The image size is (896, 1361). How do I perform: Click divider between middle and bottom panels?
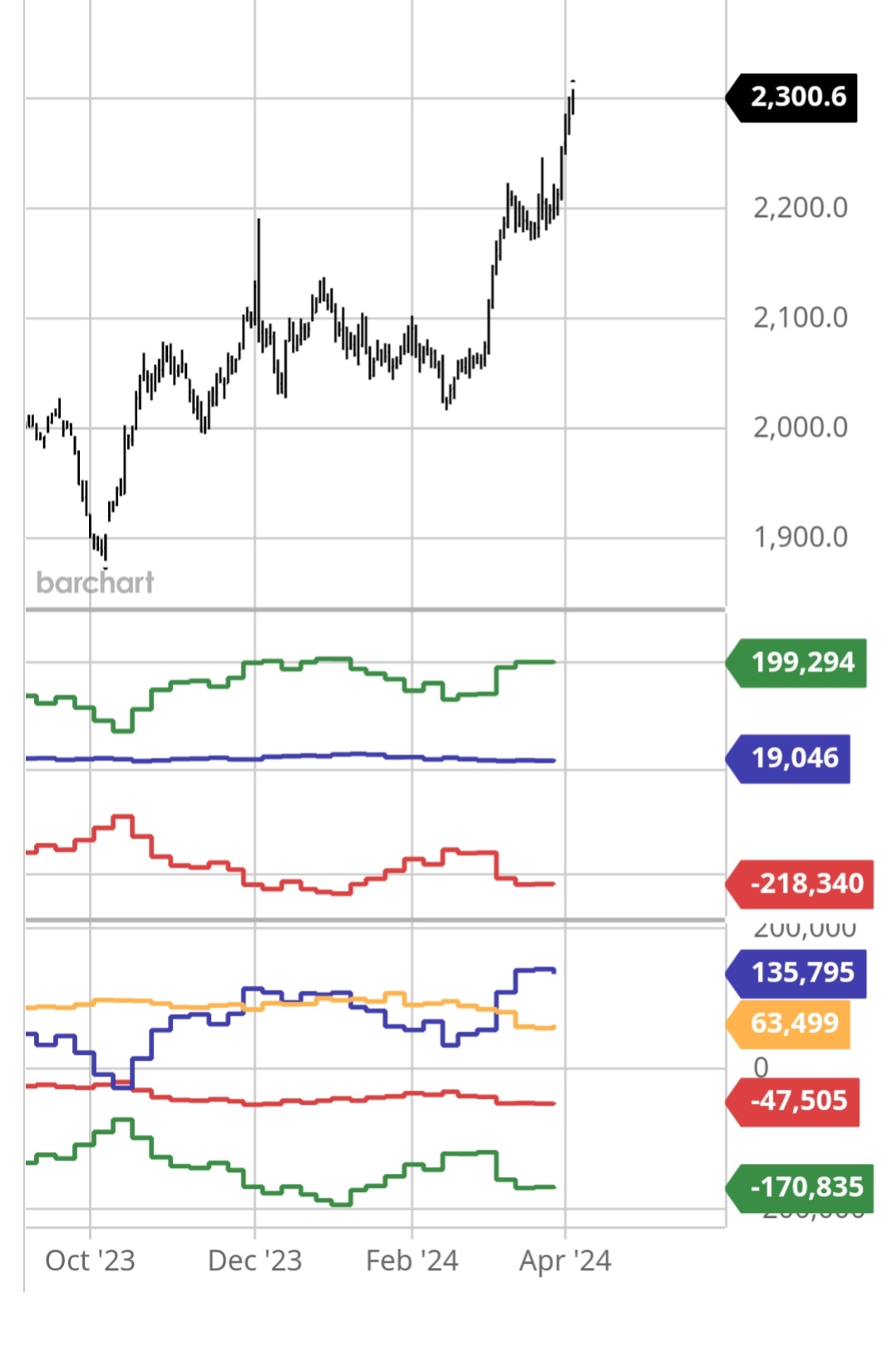[x=374, y=920]
